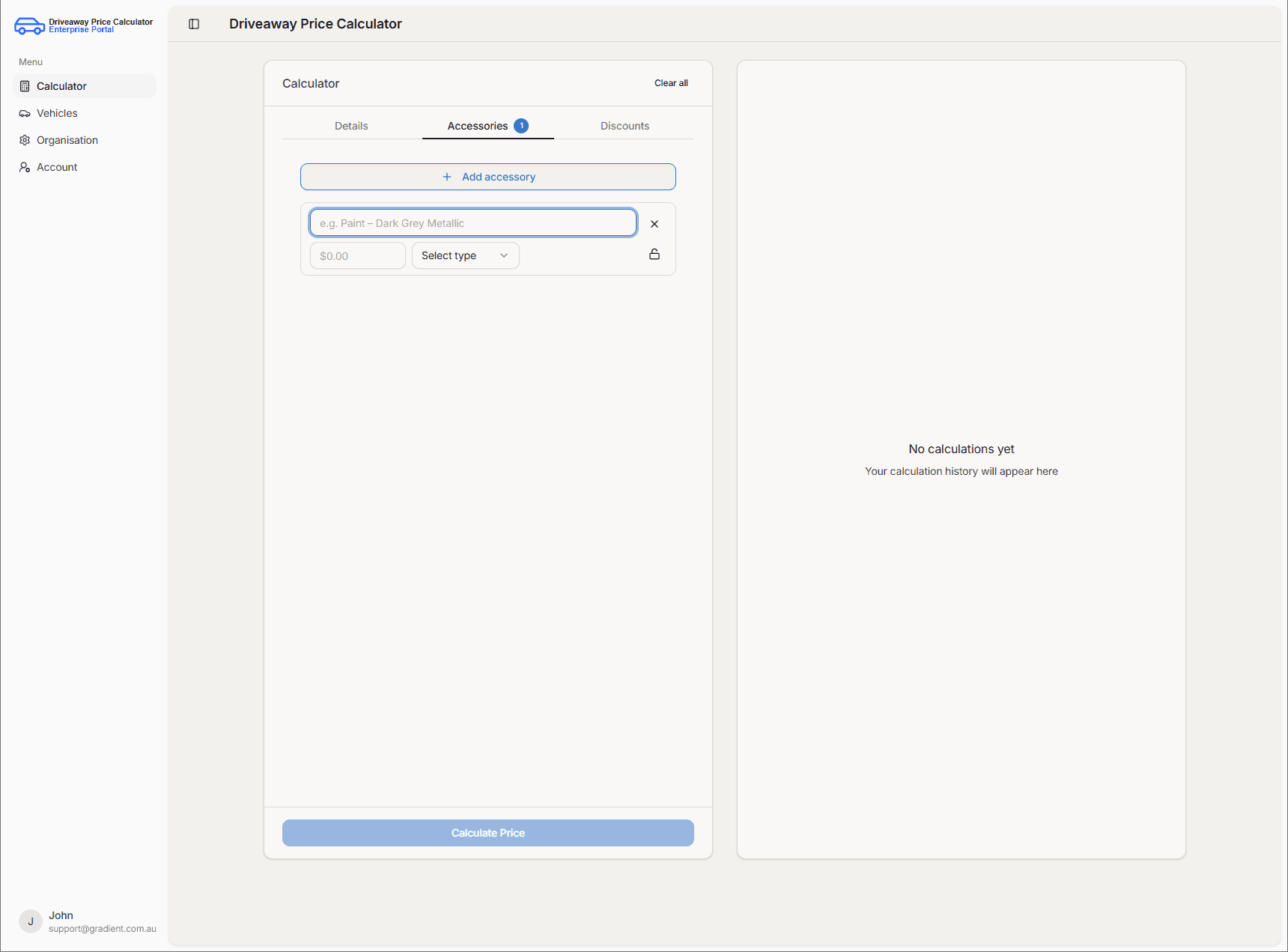Click the Organisation gear icon
Viewport: 1288px width, 952px height.
pyautogui.click(x=25, y=140)
